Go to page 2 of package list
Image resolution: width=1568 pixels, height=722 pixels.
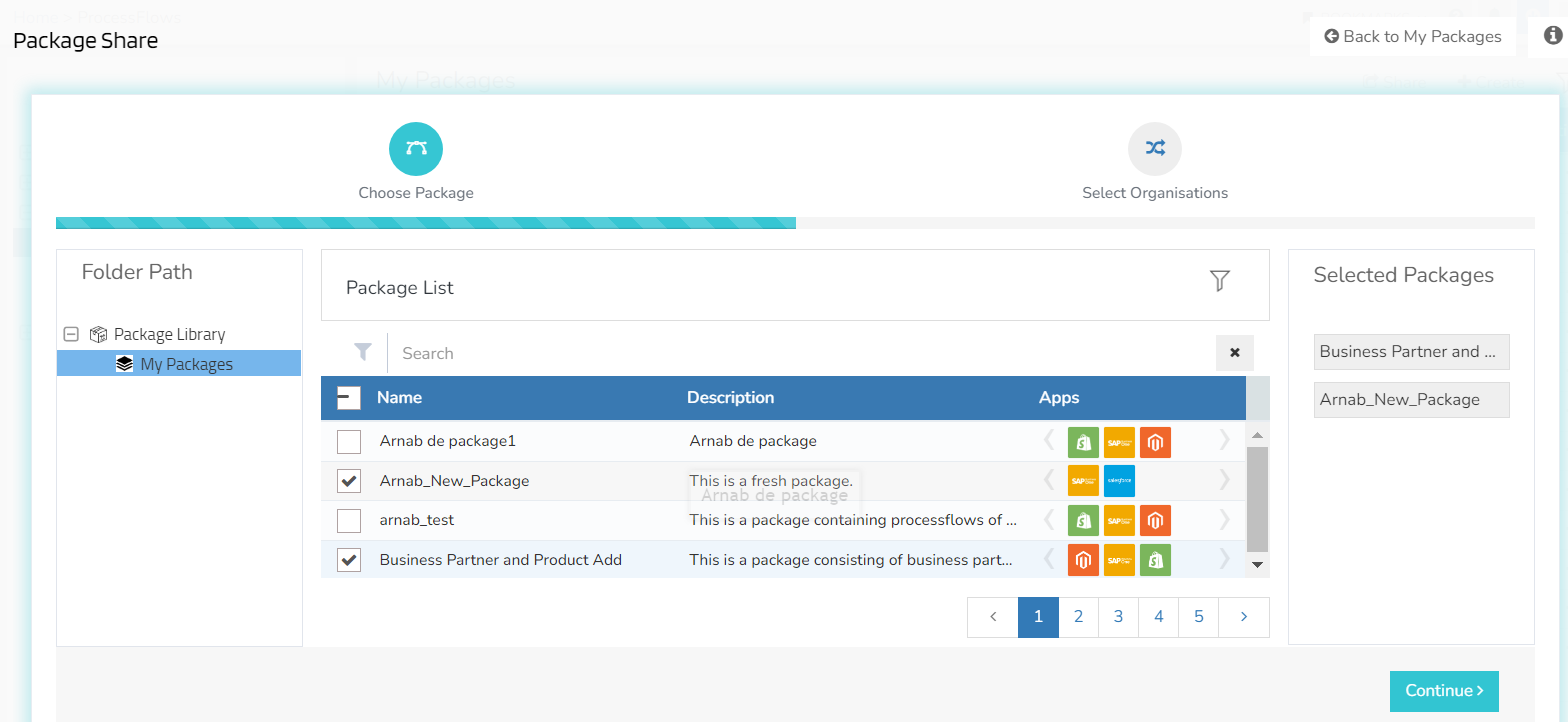tap(1078, 617)
